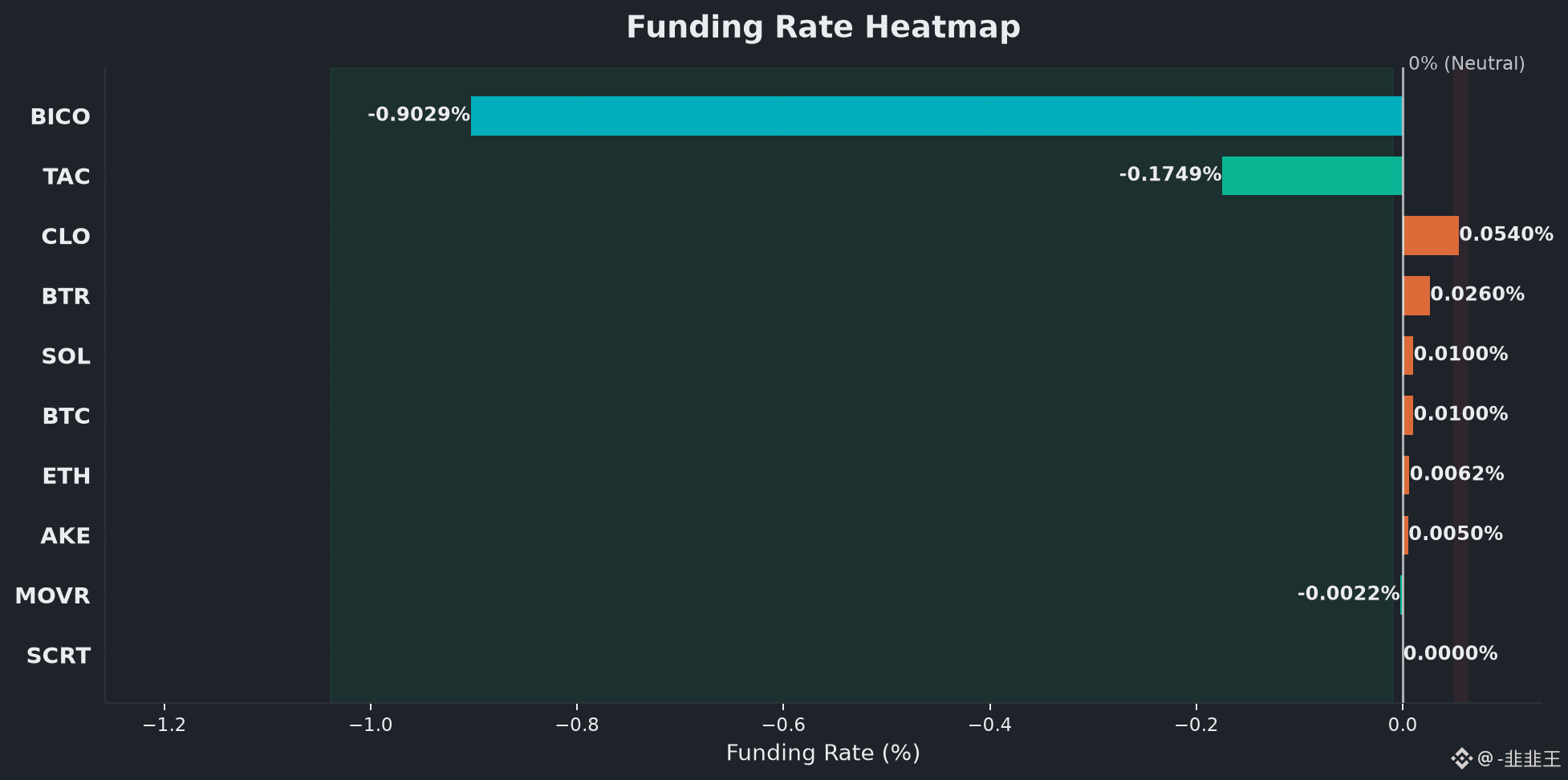Click the -0.9029% value label
Screen dimensions: 1568x780
pyautogui.click(x=419, y=114)
